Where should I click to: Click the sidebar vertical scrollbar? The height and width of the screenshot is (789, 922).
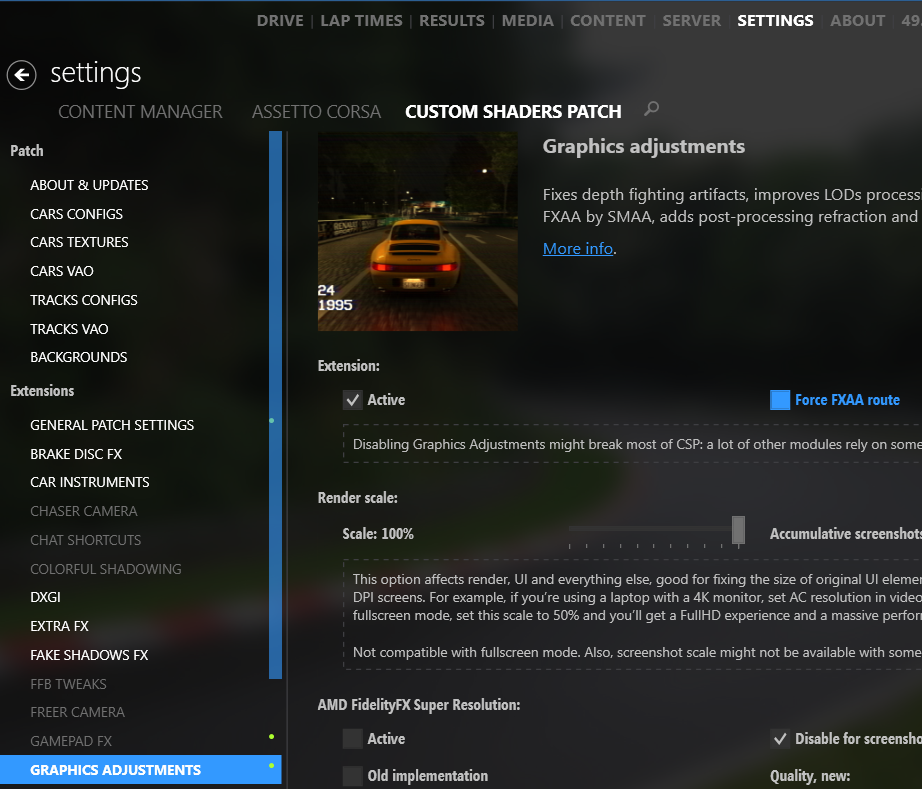tap(275, 405)
